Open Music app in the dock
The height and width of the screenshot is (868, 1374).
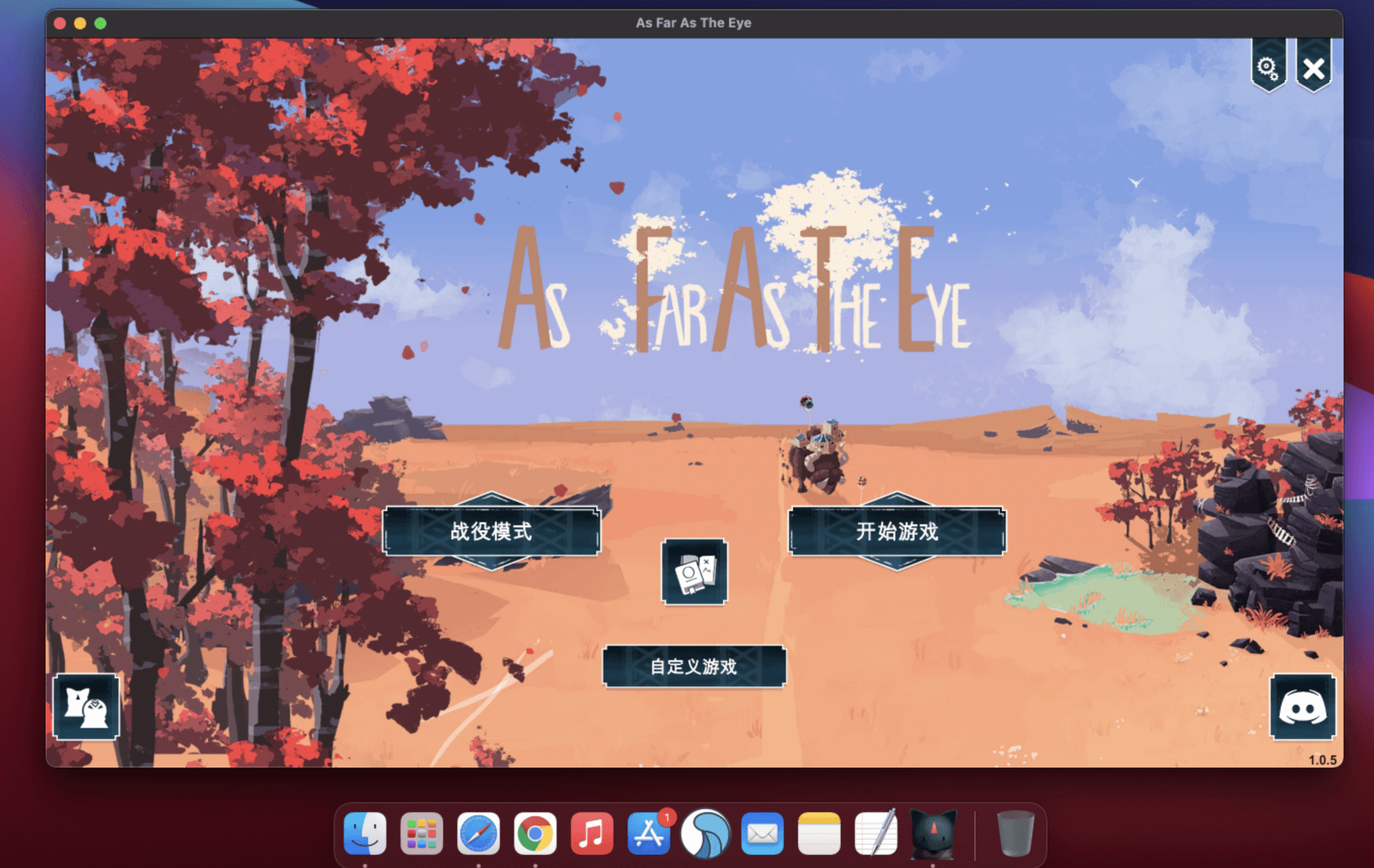point(592,833)
